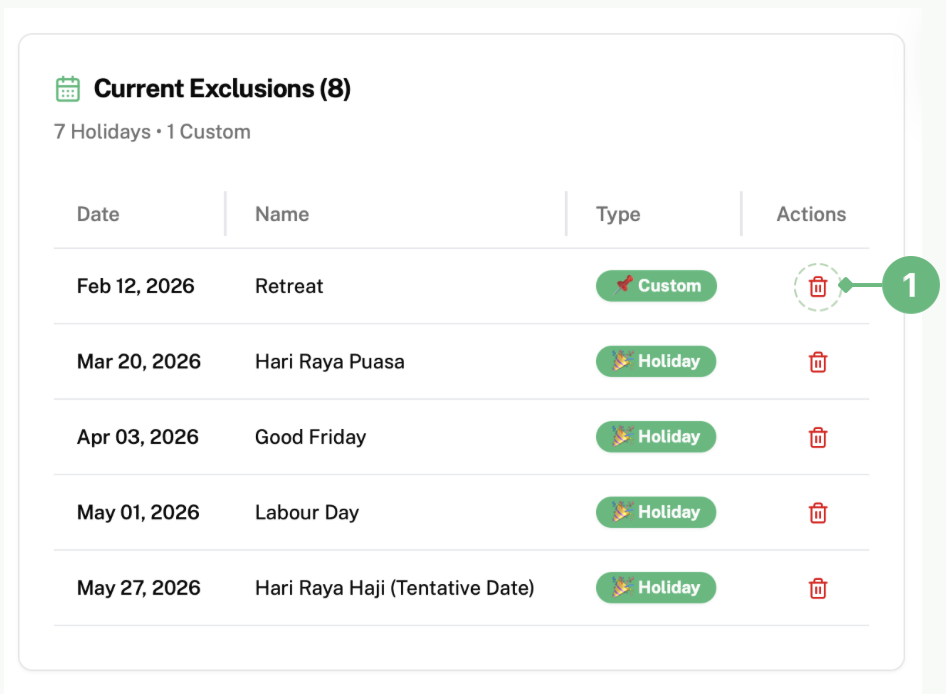Delete the Retreat exclusion via trash icon
Image resolution: width=946 pixels, height=694 pixels.
(x=818, y=287)
